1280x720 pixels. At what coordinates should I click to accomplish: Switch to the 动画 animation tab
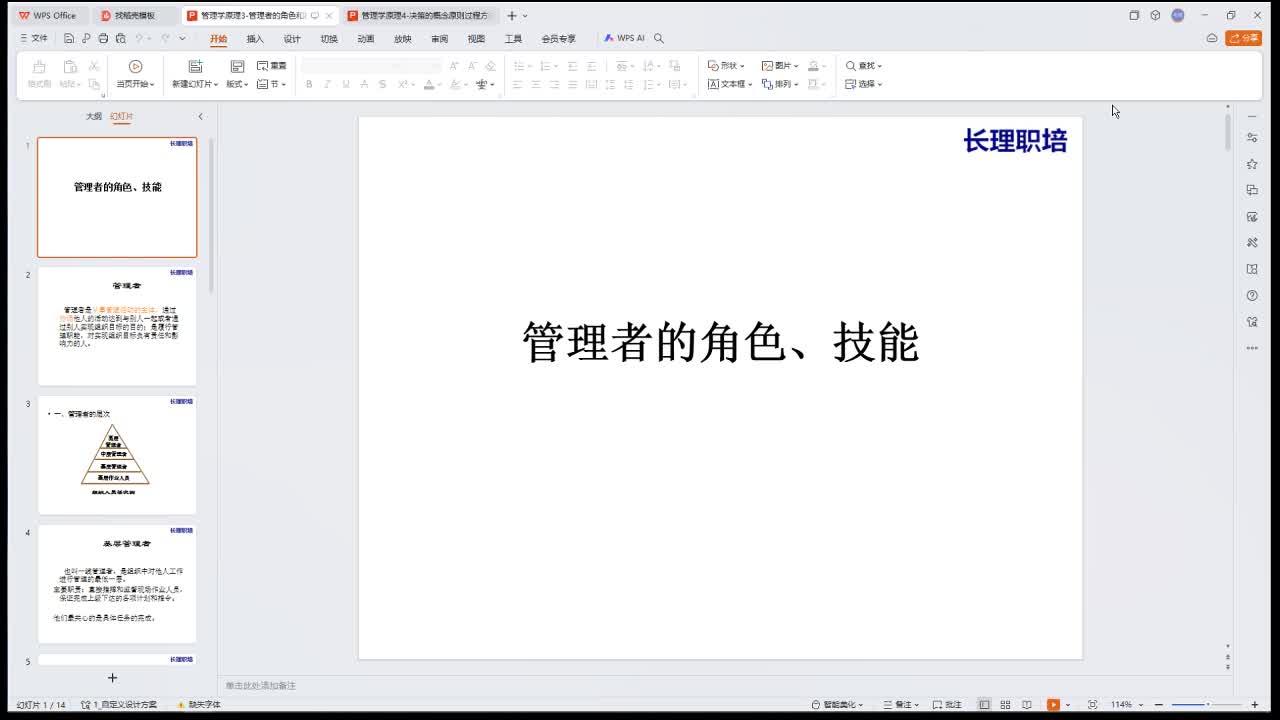(366, 39)
